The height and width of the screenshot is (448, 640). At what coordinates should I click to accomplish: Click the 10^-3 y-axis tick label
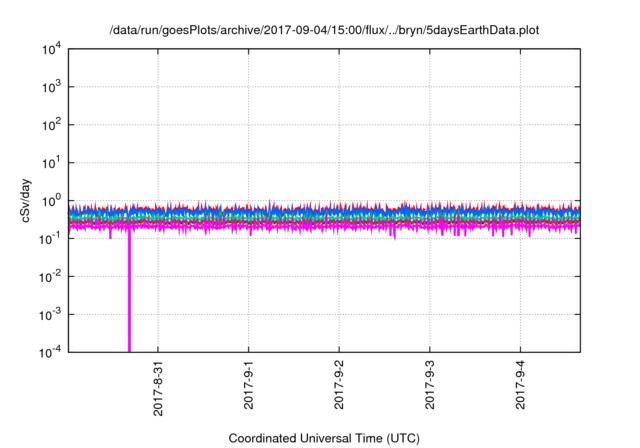(x=51, y=315)
